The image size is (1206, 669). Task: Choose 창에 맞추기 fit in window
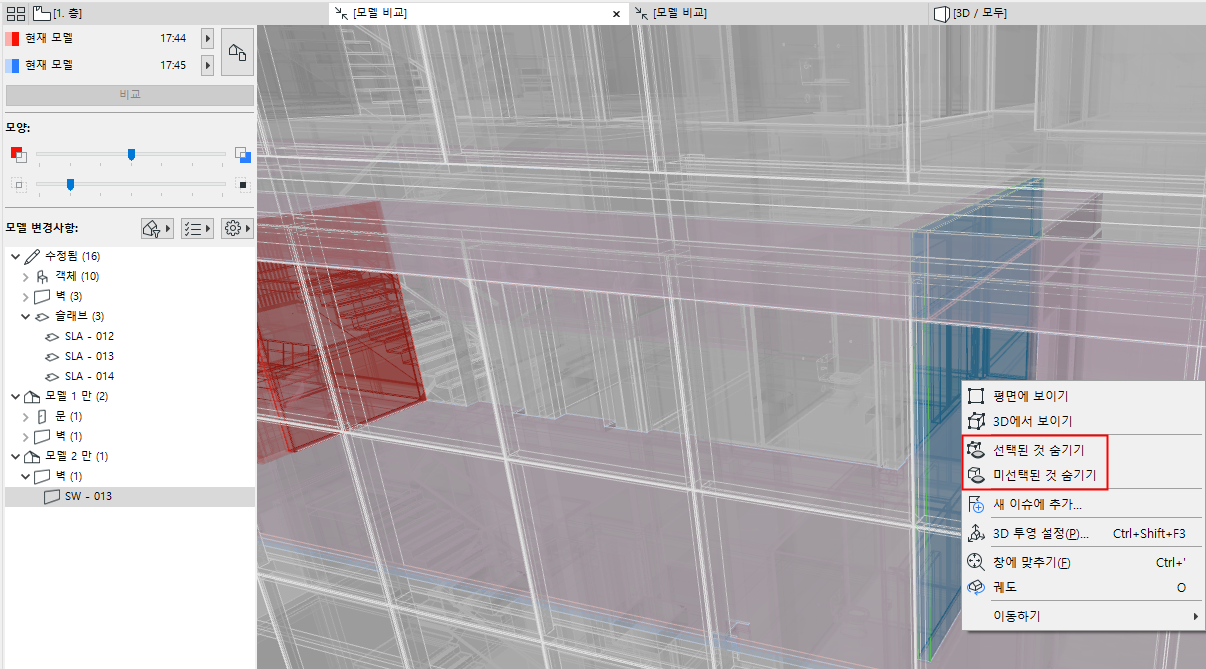point(1083,563)
